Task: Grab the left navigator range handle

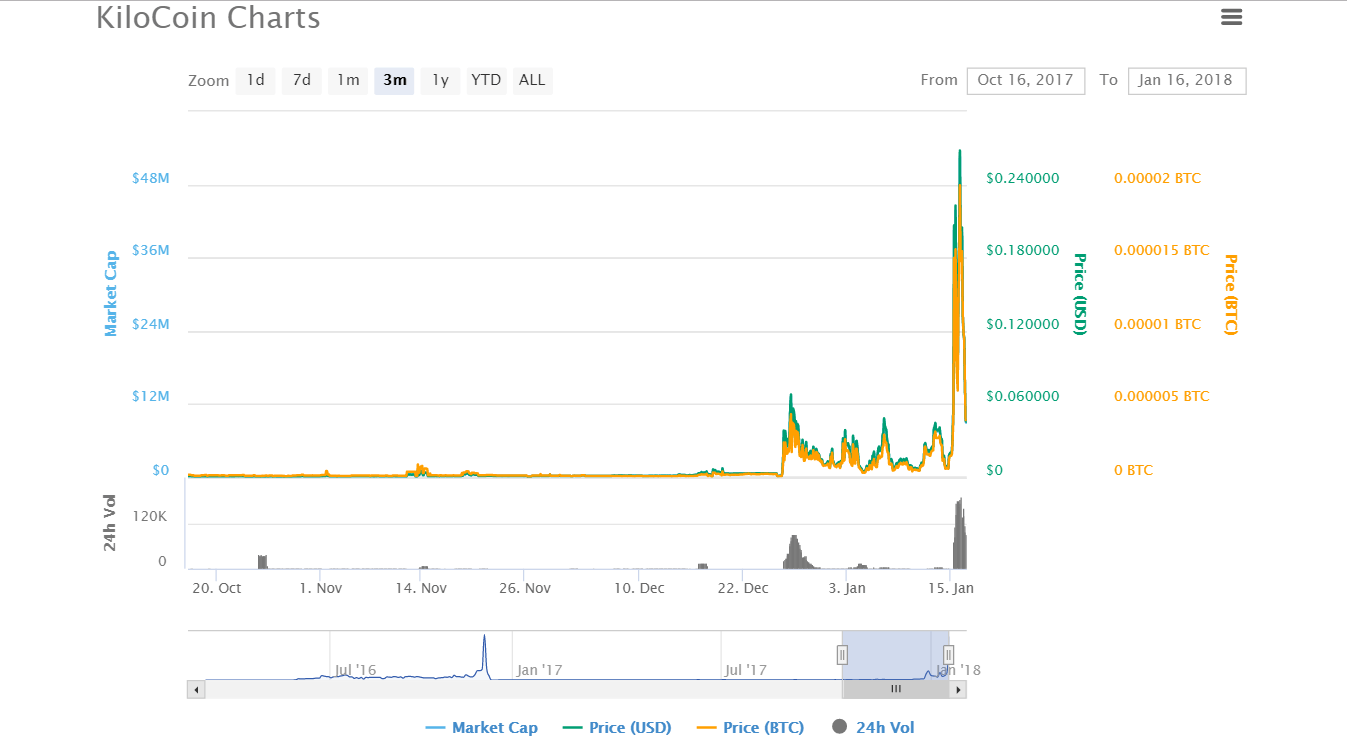Action: point(842,655)
